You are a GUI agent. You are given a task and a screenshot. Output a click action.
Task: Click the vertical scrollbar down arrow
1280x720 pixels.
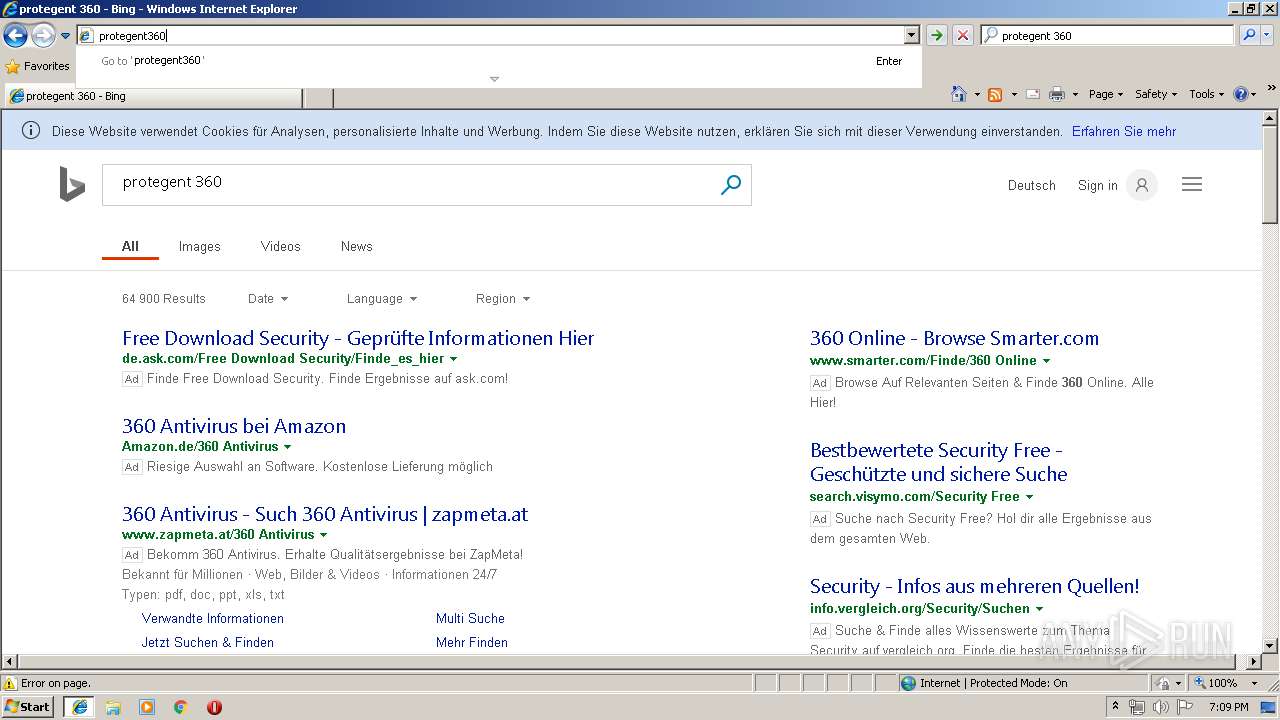coord(1270,646)
